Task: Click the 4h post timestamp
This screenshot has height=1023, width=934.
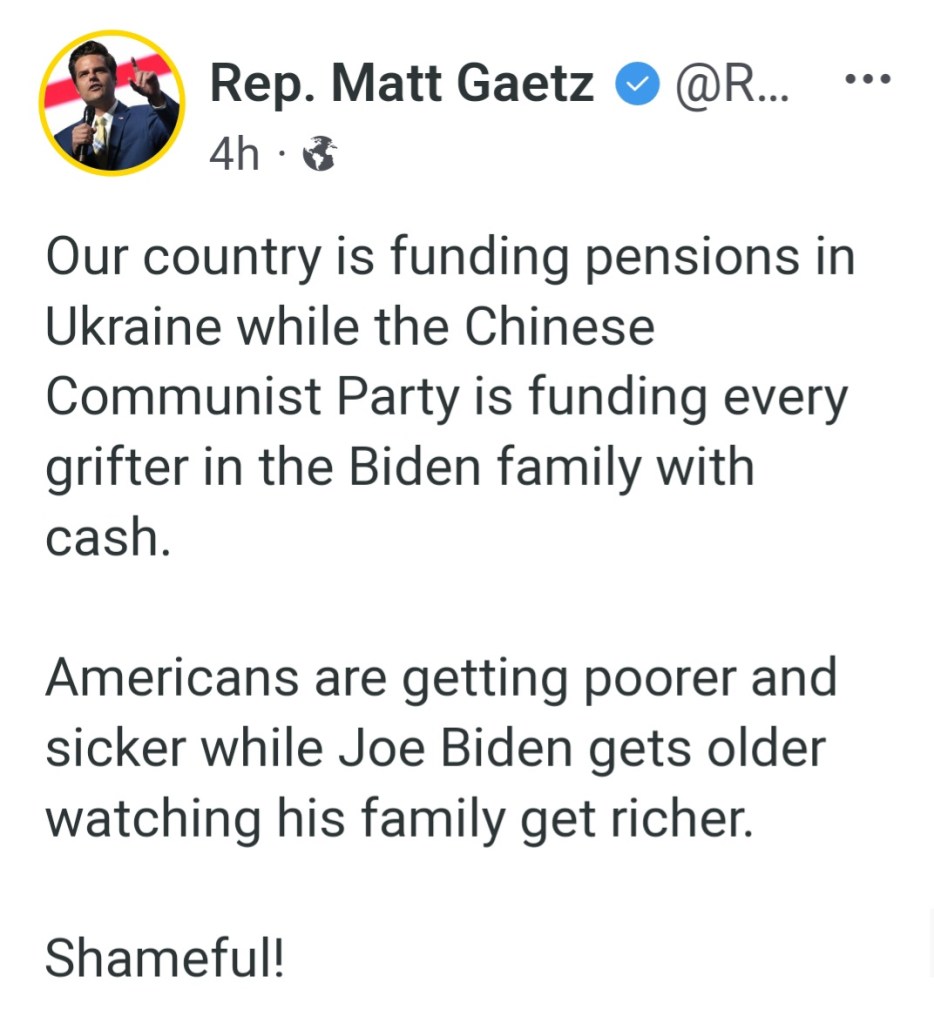Action: coord(232,154)
